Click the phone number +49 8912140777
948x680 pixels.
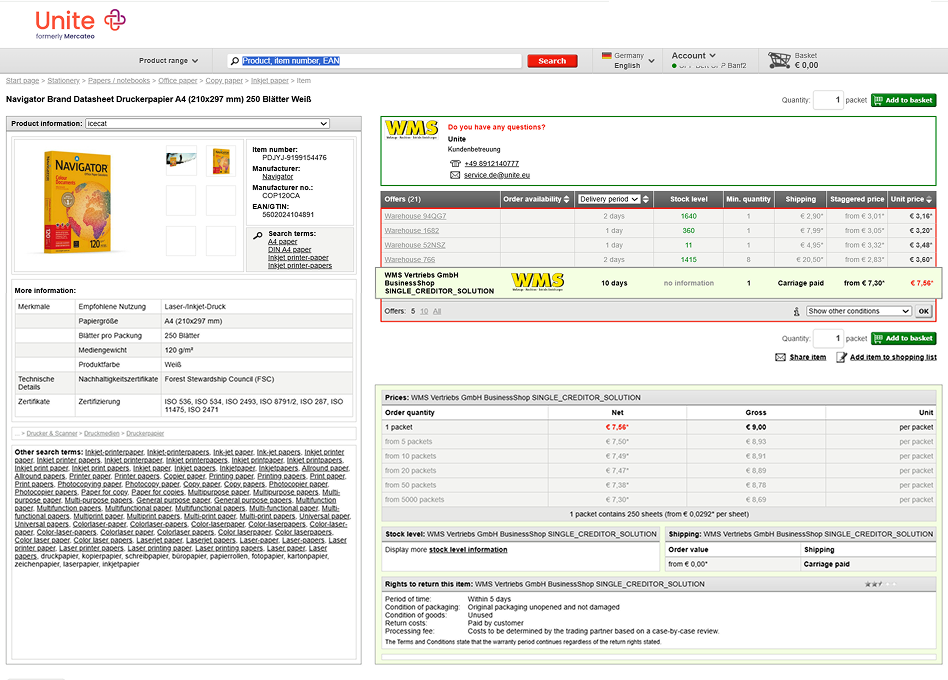tap(492, 164)
